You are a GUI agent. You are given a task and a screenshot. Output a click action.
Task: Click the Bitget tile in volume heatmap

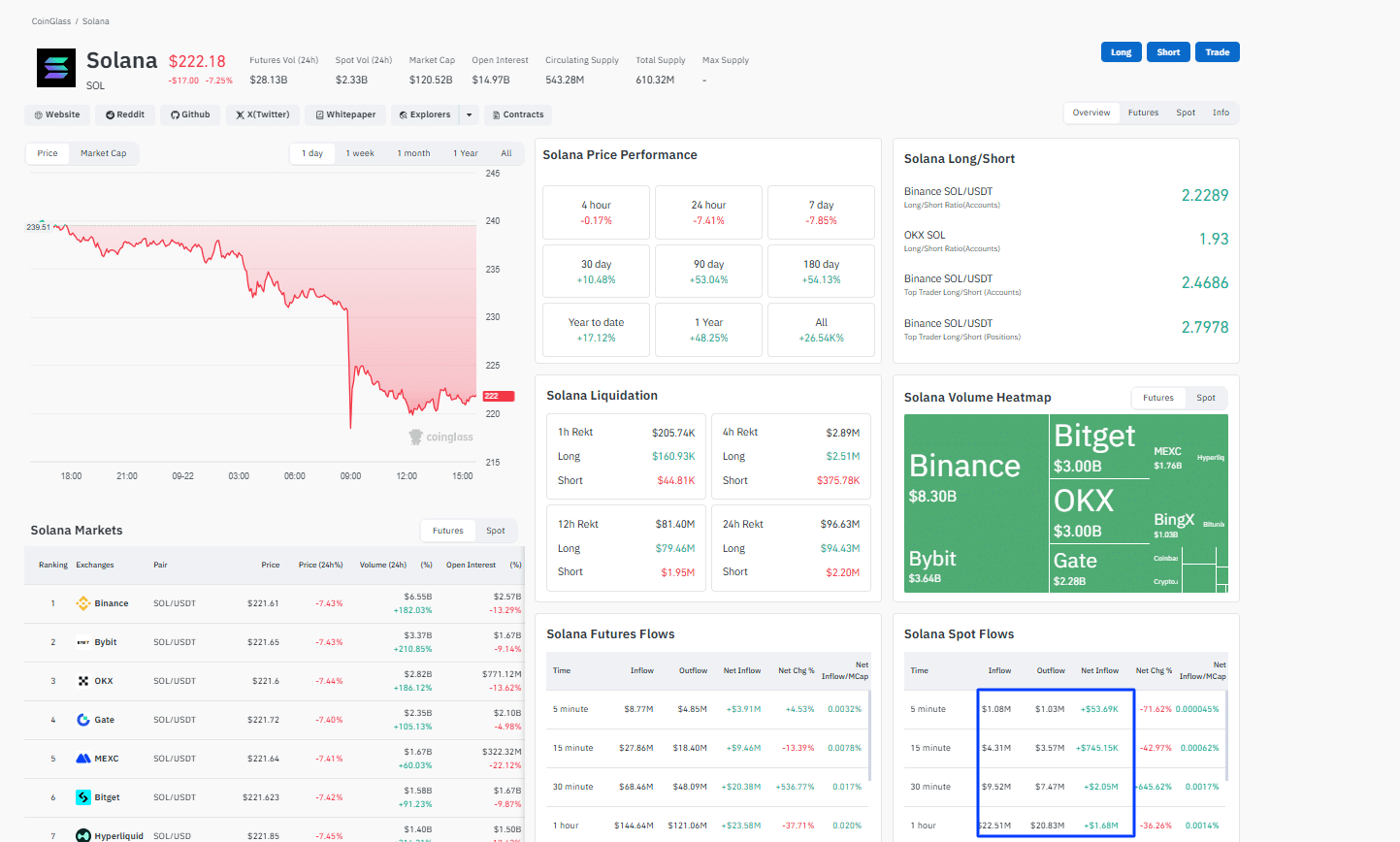pyautogui.click(x=1099, y=447)
